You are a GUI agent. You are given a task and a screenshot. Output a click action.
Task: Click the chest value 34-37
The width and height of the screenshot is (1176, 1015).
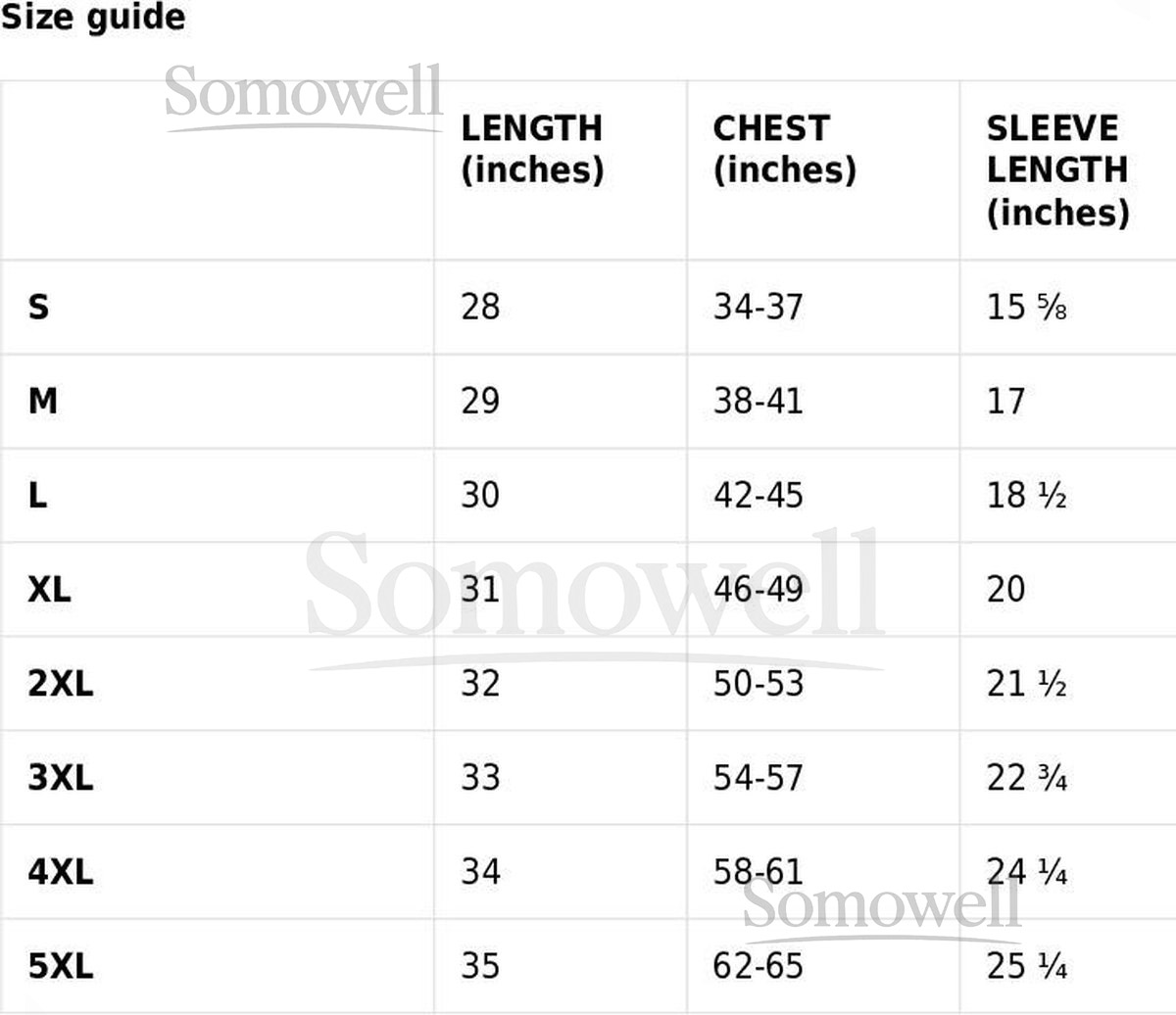[758, 308]
